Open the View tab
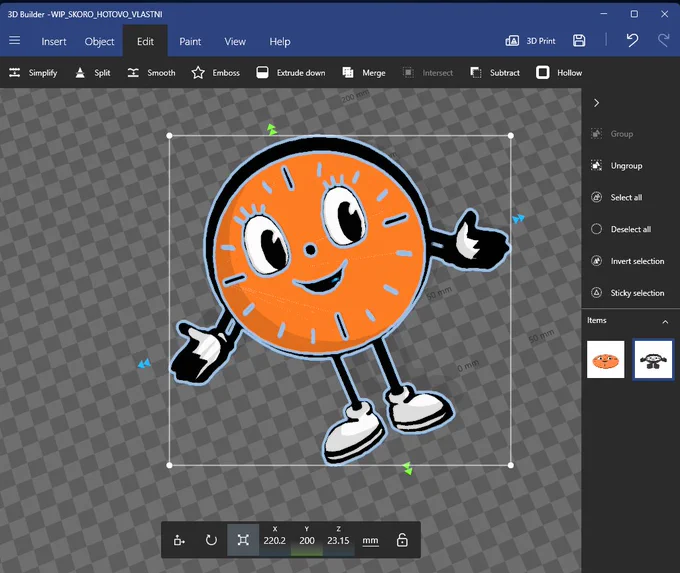680x573 pixels. 235,42
